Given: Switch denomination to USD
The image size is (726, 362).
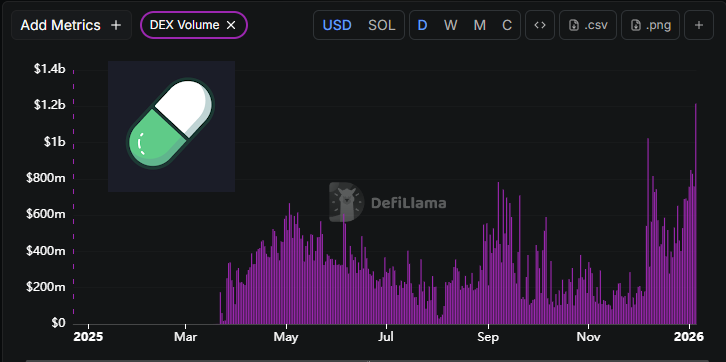Looking at the screenshot, I should click(x=337, y=25).
